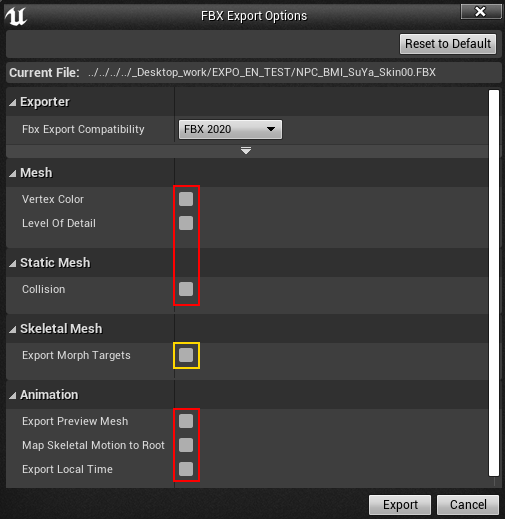The height and width of the screenshot is (519, 505).
Task: Tick the Export Preview Mesh checkbox
Action: (x=186, y=421)
